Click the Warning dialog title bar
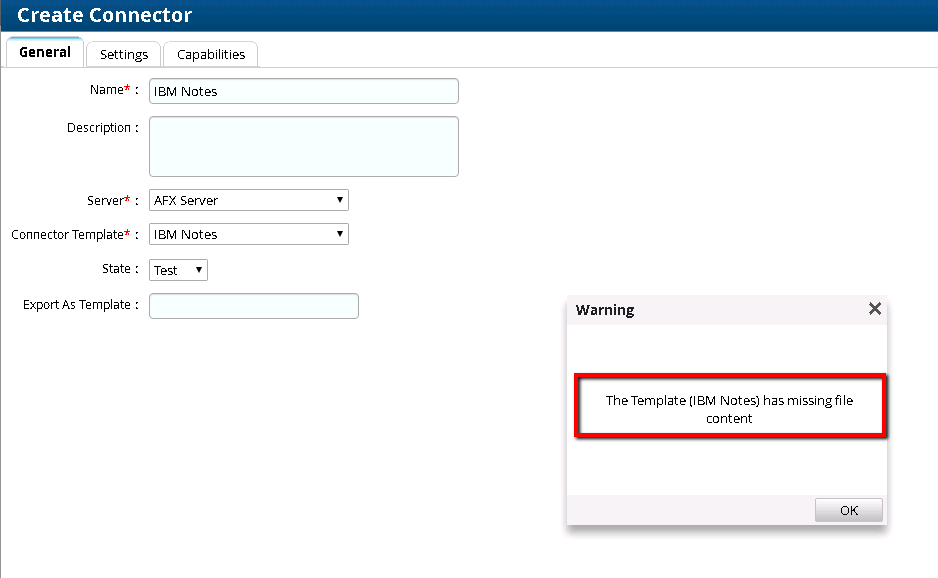Image resolution: width=938 pixels, height=578 pixels. pyautogui.click(x=700, y=310)
